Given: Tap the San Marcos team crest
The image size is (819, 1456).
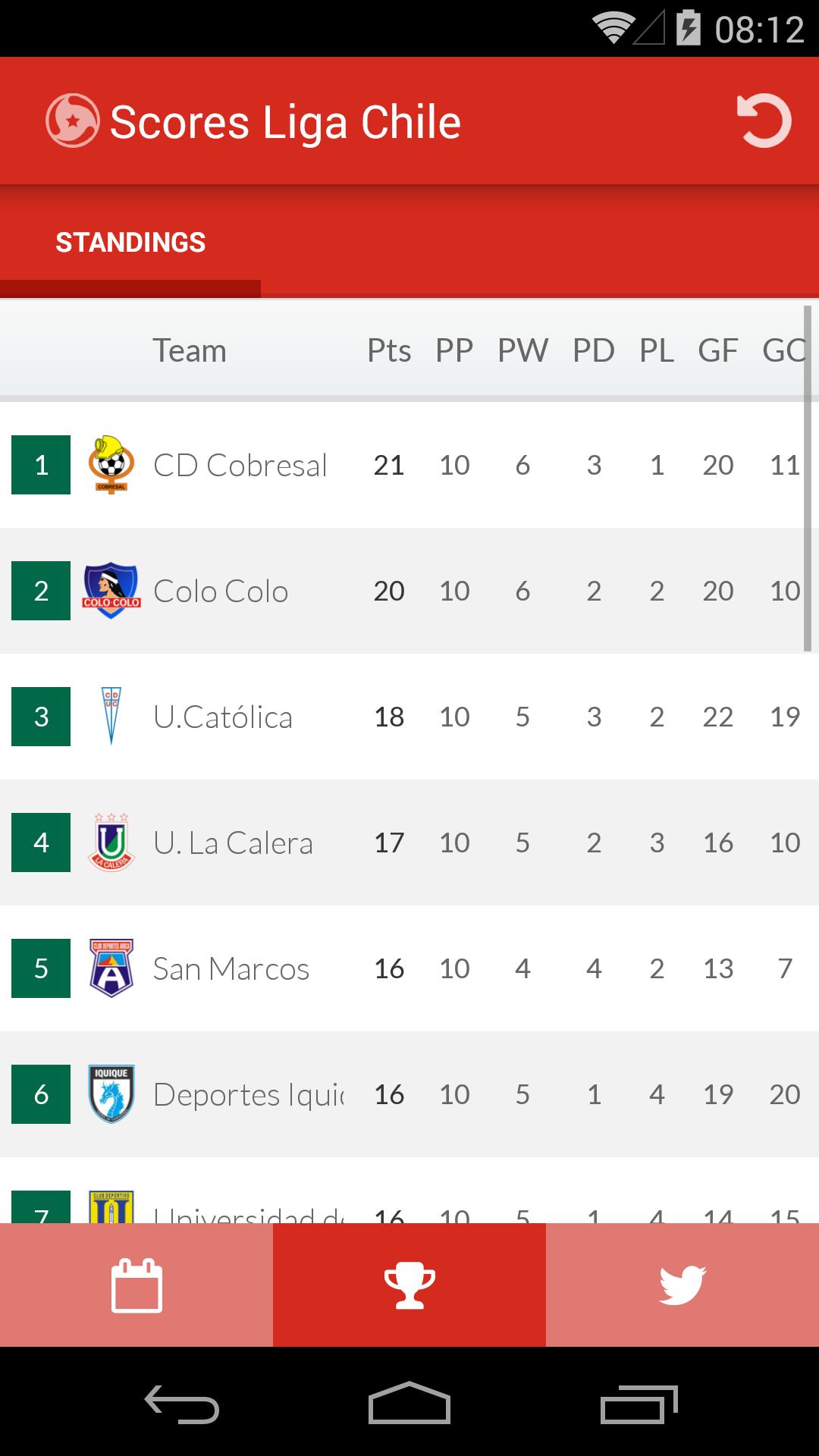Looking at the screenshot, I should [111, 968].
